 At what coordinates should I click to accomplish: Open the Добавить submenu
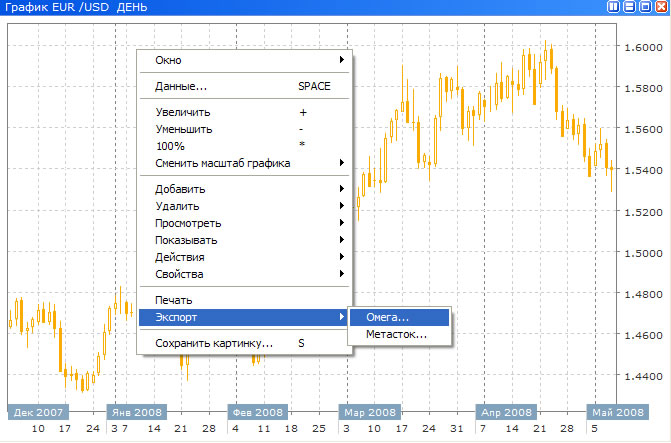pyautogui.click(x=246, y=189)
